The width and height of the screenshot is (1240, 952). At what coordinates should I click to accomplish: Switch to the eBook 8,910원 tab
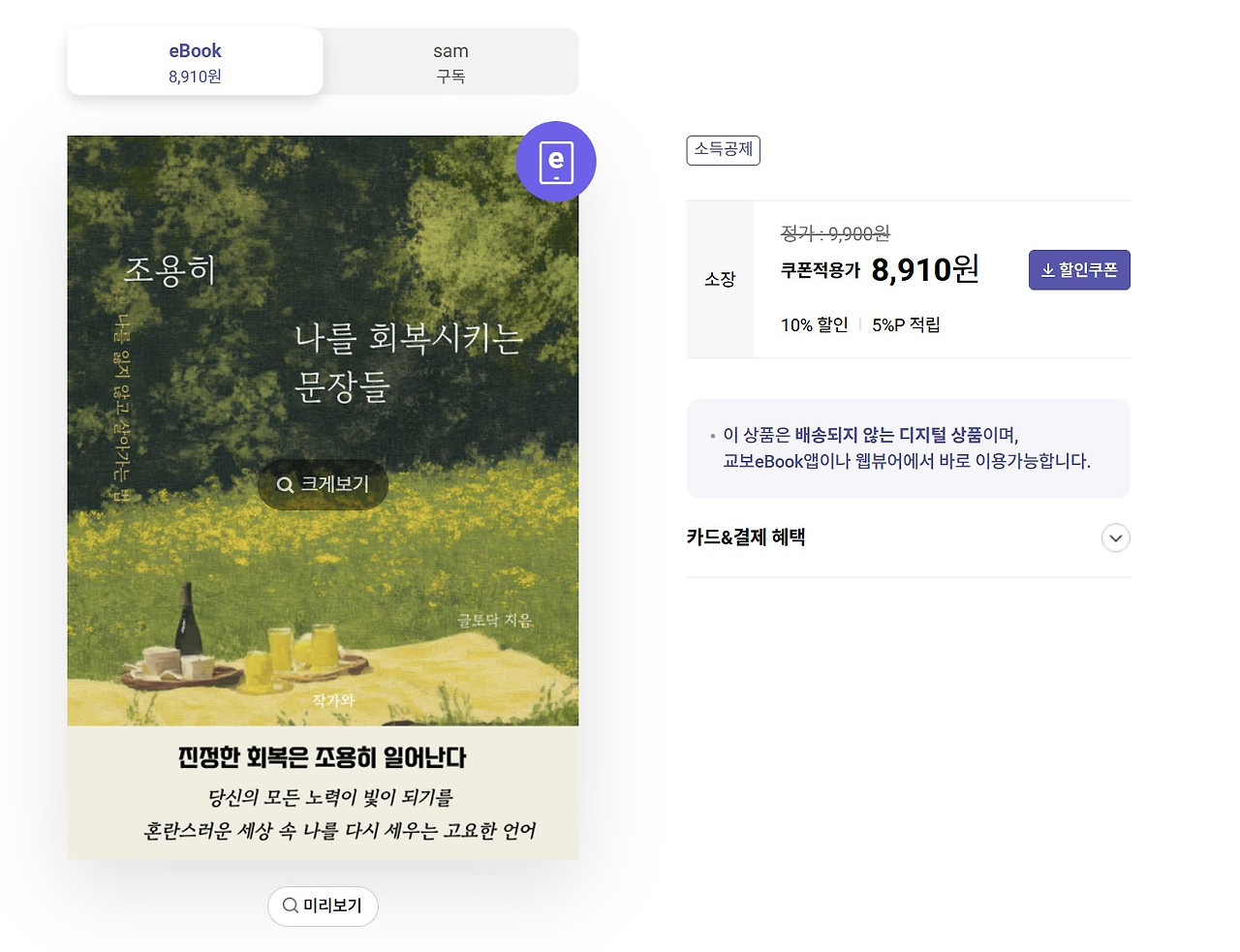195,62
